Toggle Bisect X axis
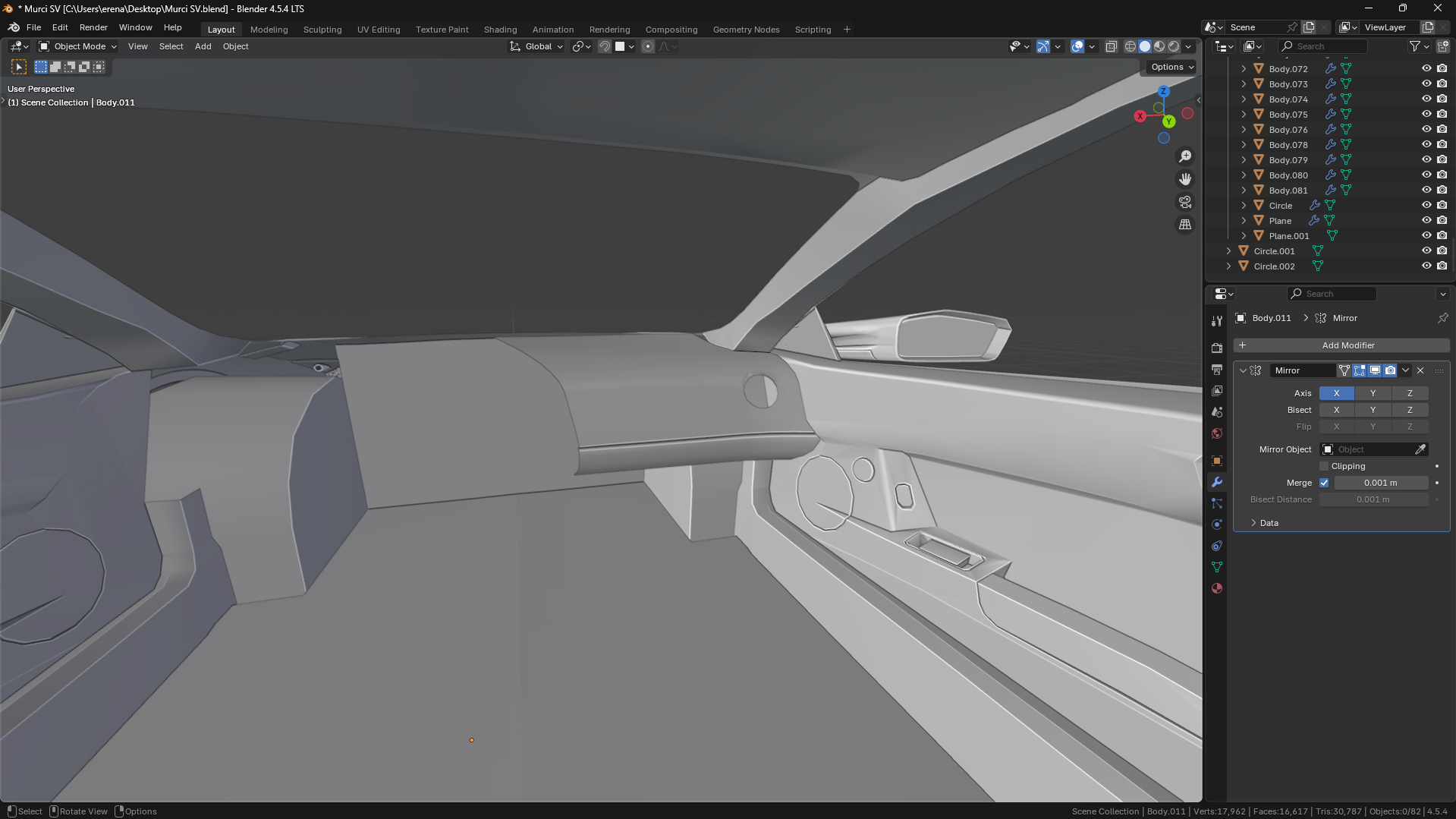Image resolution: width=1456 pixels, height=819 pixels. click(x=1336, y=410)
